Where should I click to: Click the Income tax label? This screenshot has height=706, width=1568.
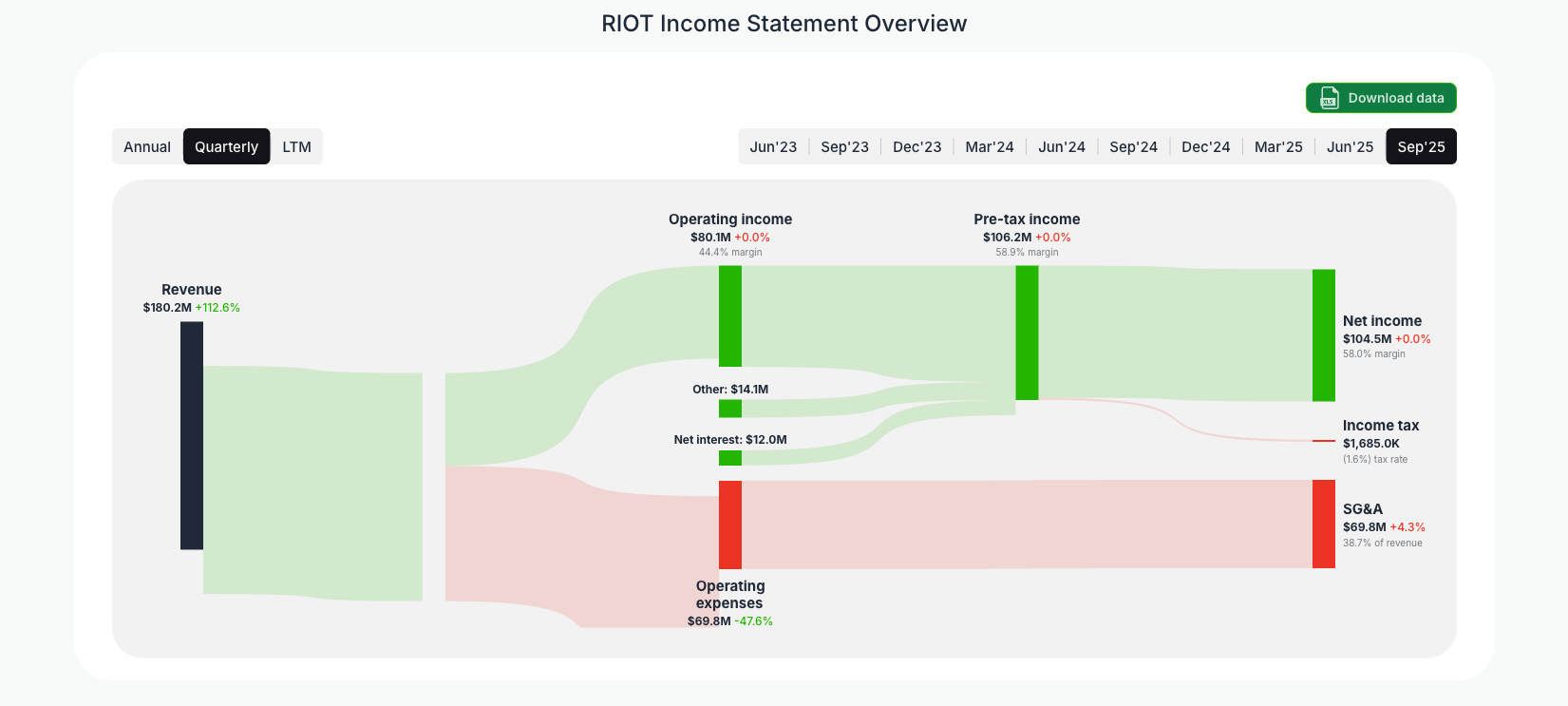(x=1381, y=426)
